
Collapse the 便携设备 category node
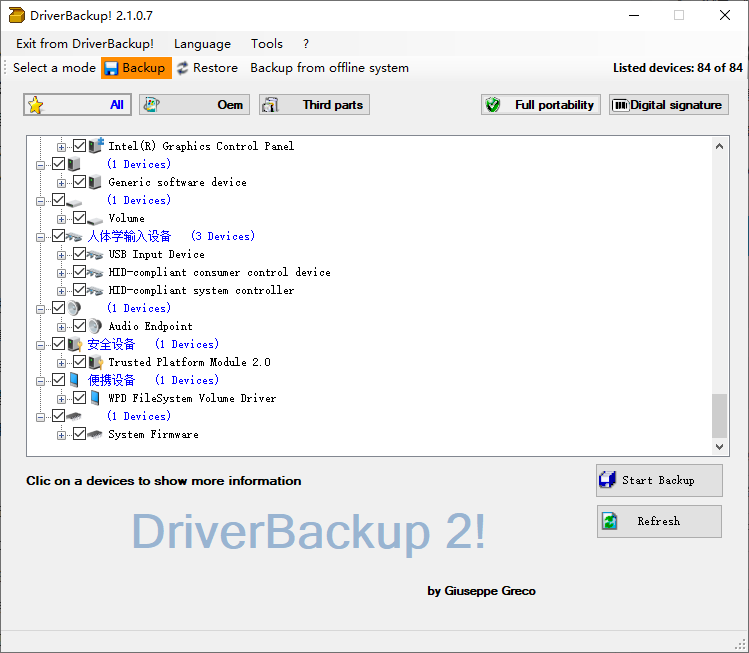pyautogui.click(x=41, y=381)
